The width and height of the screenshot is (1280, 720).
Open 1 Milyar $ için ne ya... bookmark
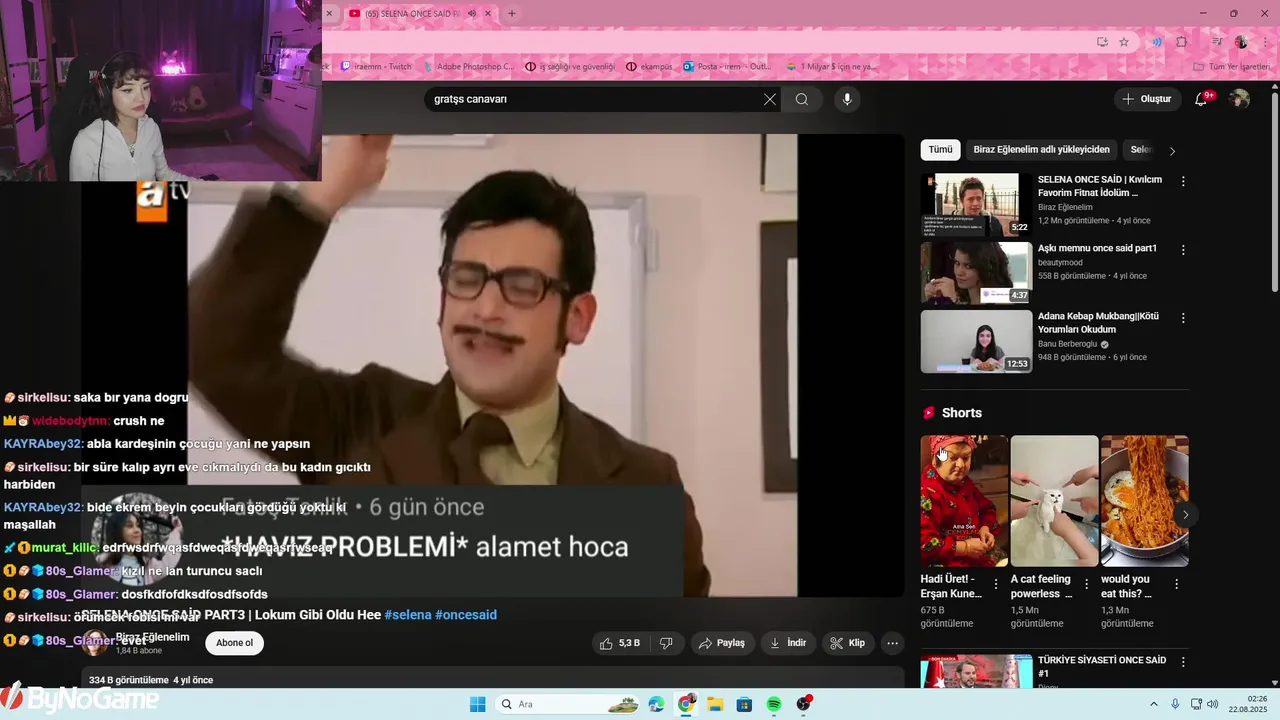pos(832,67)
